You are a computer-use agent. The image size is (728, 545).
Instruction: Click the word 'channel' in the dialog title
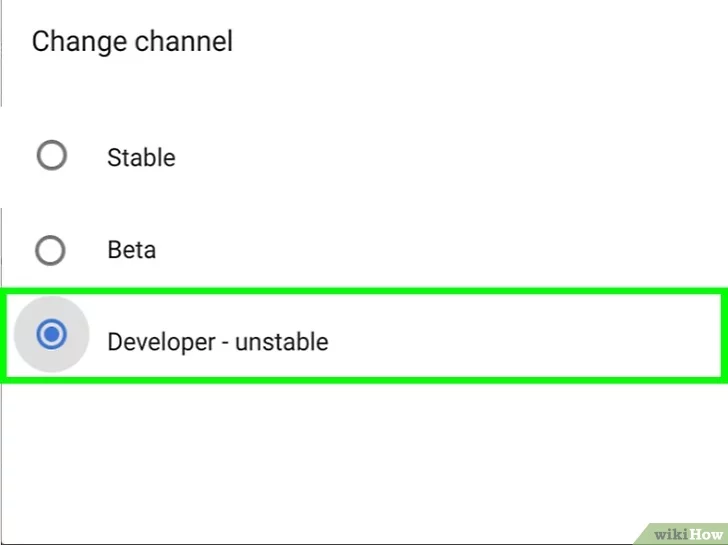click(x=184, y=41)
